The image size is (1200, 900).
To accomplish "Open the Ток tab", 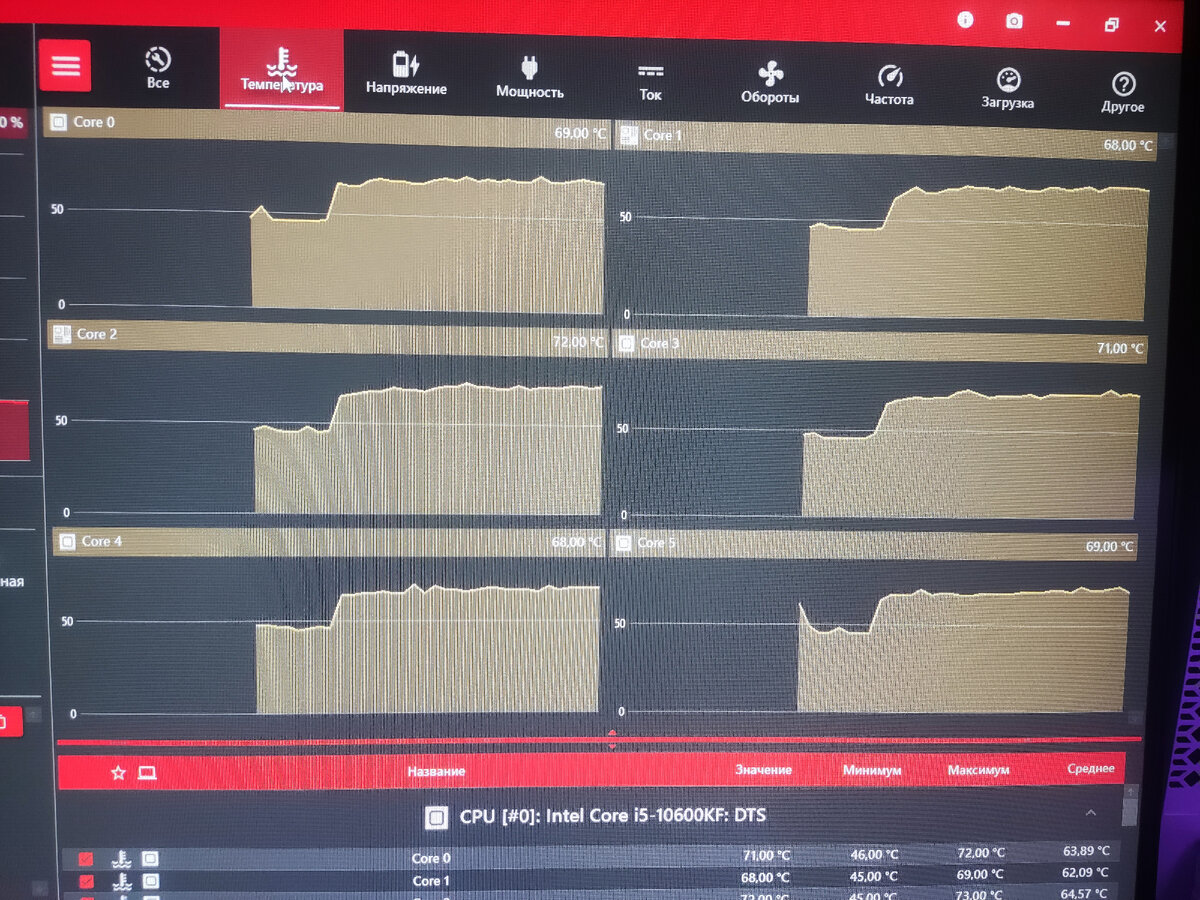I will click(x=651, y=81).
